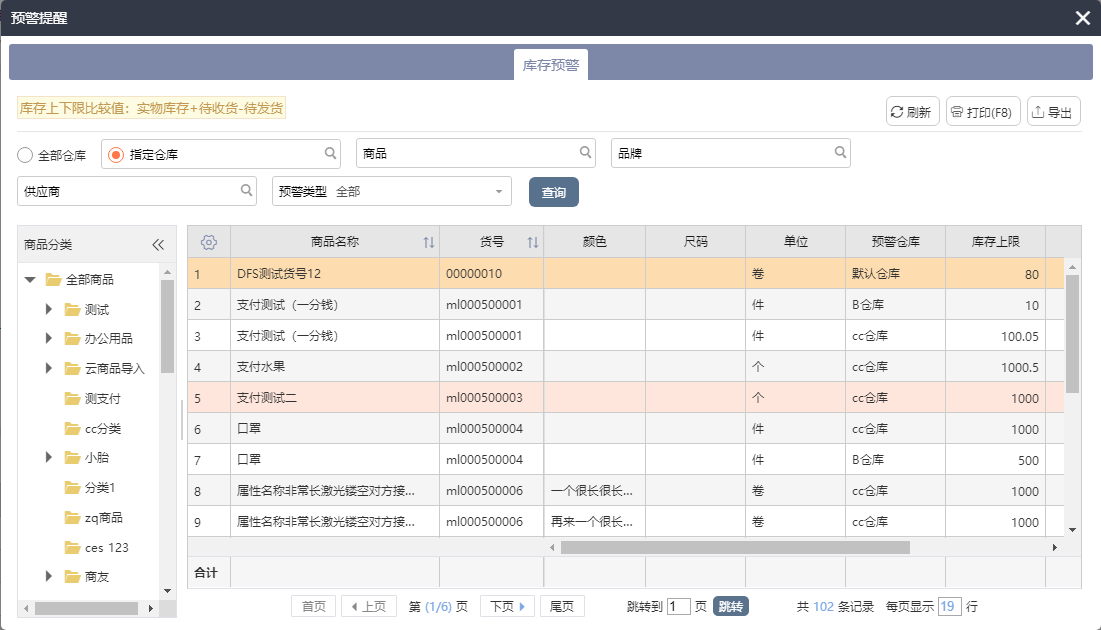Expand the 办公用品 category node

click(x=48, y=339)
